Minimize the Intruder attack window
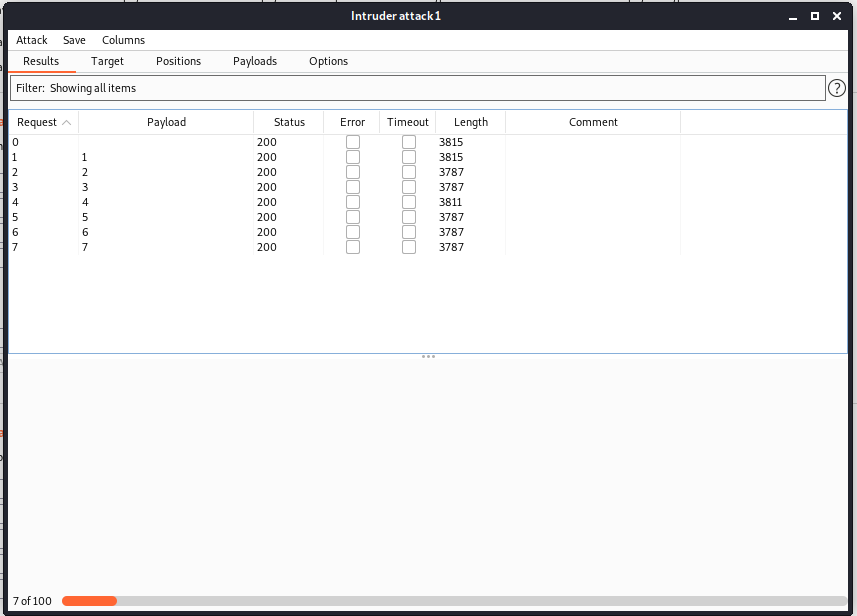 pyautogui.click(x=792, y=16)
